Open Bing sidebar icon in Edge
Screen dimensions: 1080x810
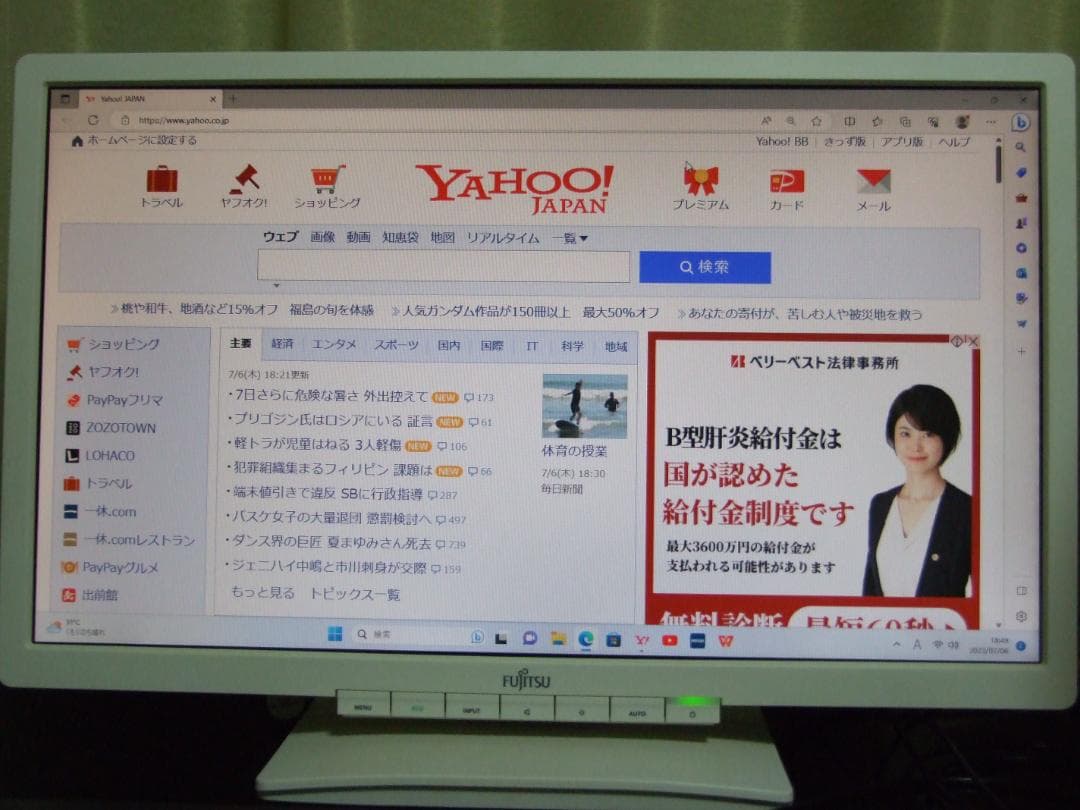tap(1020, 123)
